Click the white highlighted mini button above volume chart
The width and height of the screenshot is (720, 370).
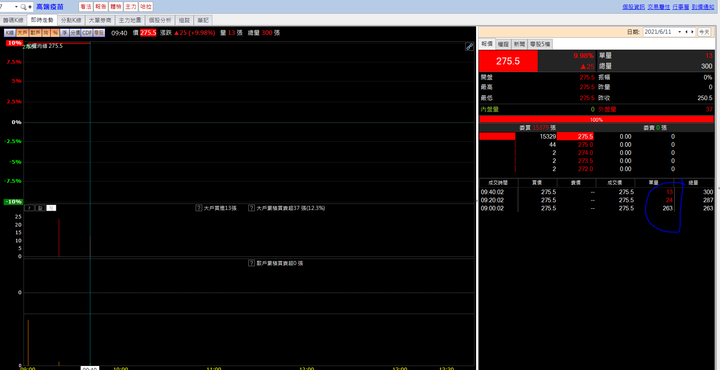point(52,208)
